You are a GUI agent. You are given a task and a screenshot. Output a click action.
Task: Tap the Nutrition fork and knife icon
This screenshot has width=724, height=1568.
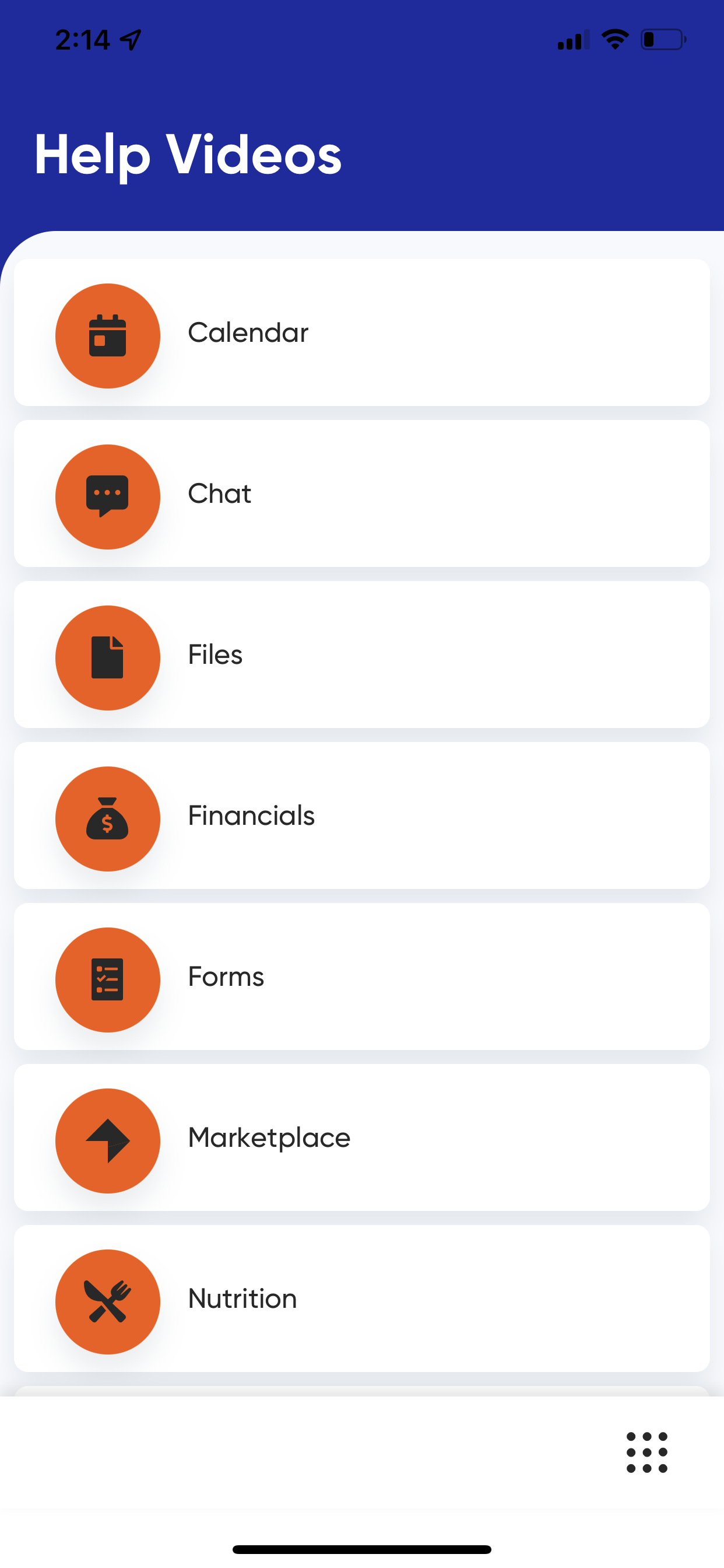click(x=108, y=1301)
